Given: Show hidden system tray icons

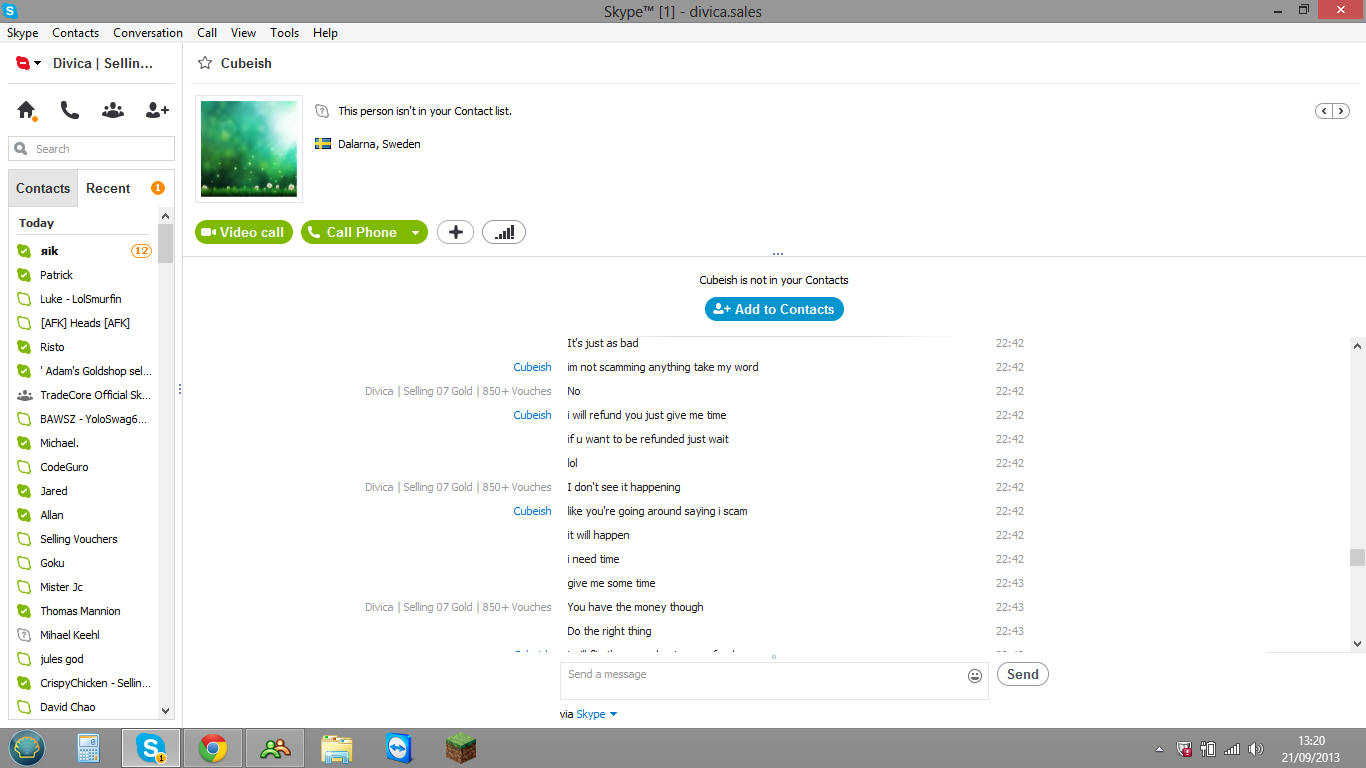Looking at the screenshot, I should coord(1159,749).
